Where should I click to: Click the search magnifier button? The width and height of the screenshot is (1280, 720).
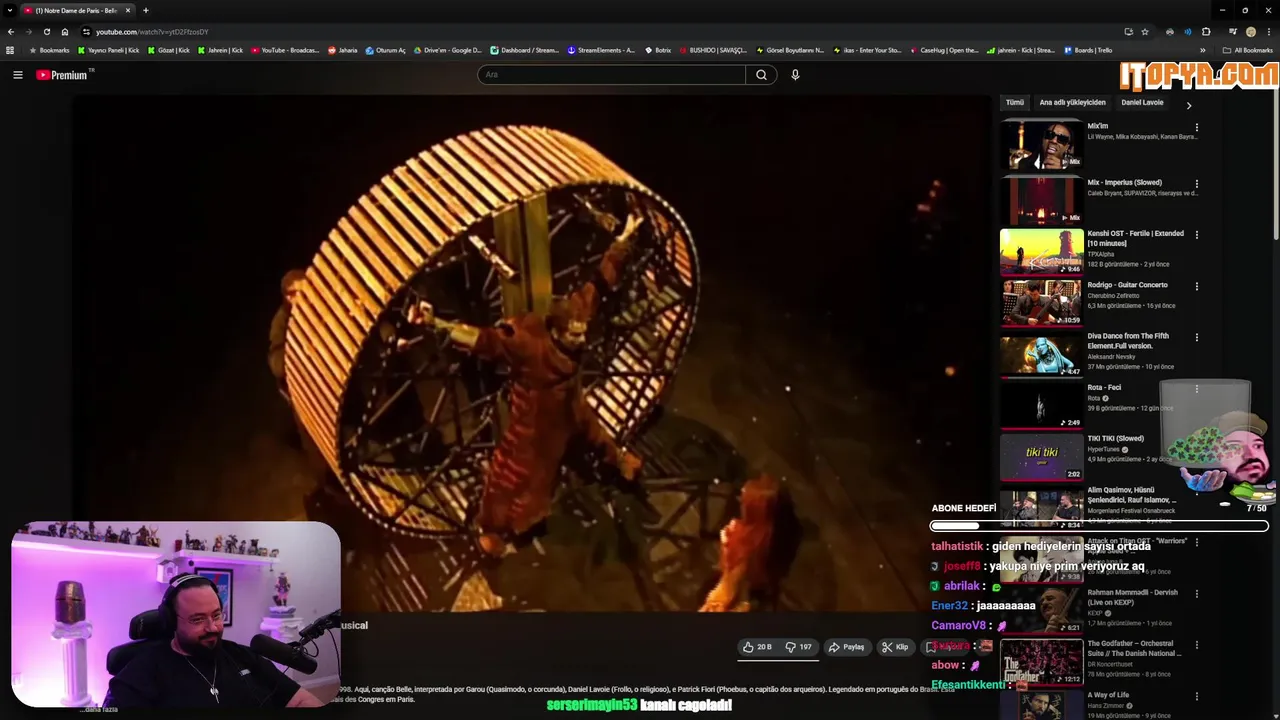(x=761, y=75)
